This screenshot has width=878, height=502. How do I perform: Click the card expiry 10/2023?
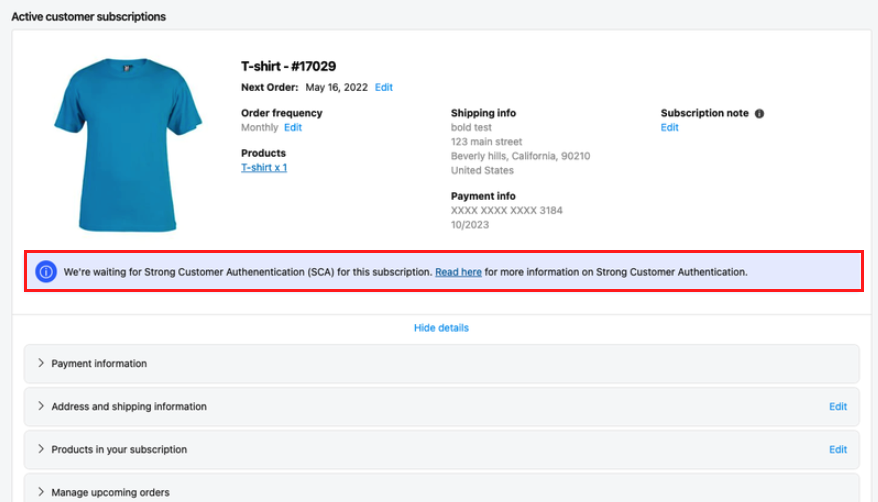tap(470, 225)
